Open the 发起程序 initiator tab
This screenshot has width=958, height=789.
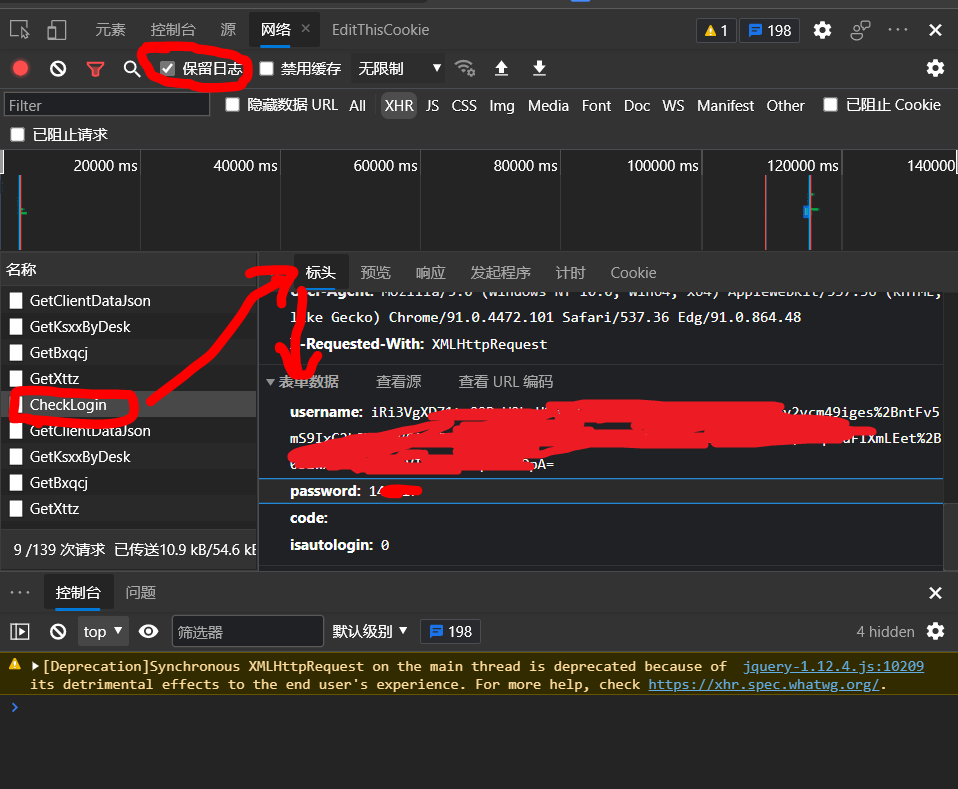click(500, 273)
